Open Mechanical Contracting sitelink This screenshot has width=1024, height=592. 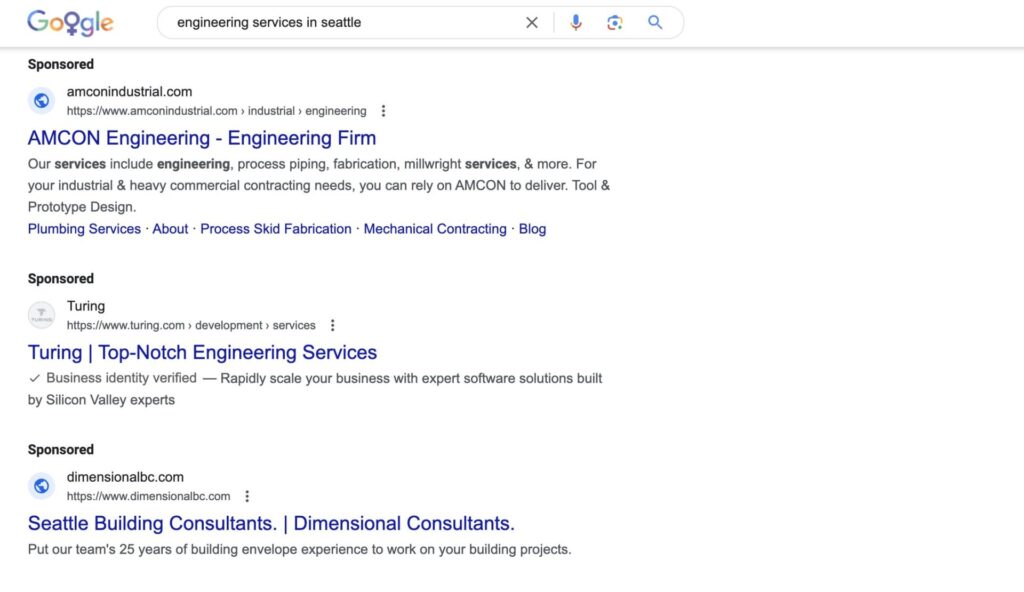click(435, 229)
